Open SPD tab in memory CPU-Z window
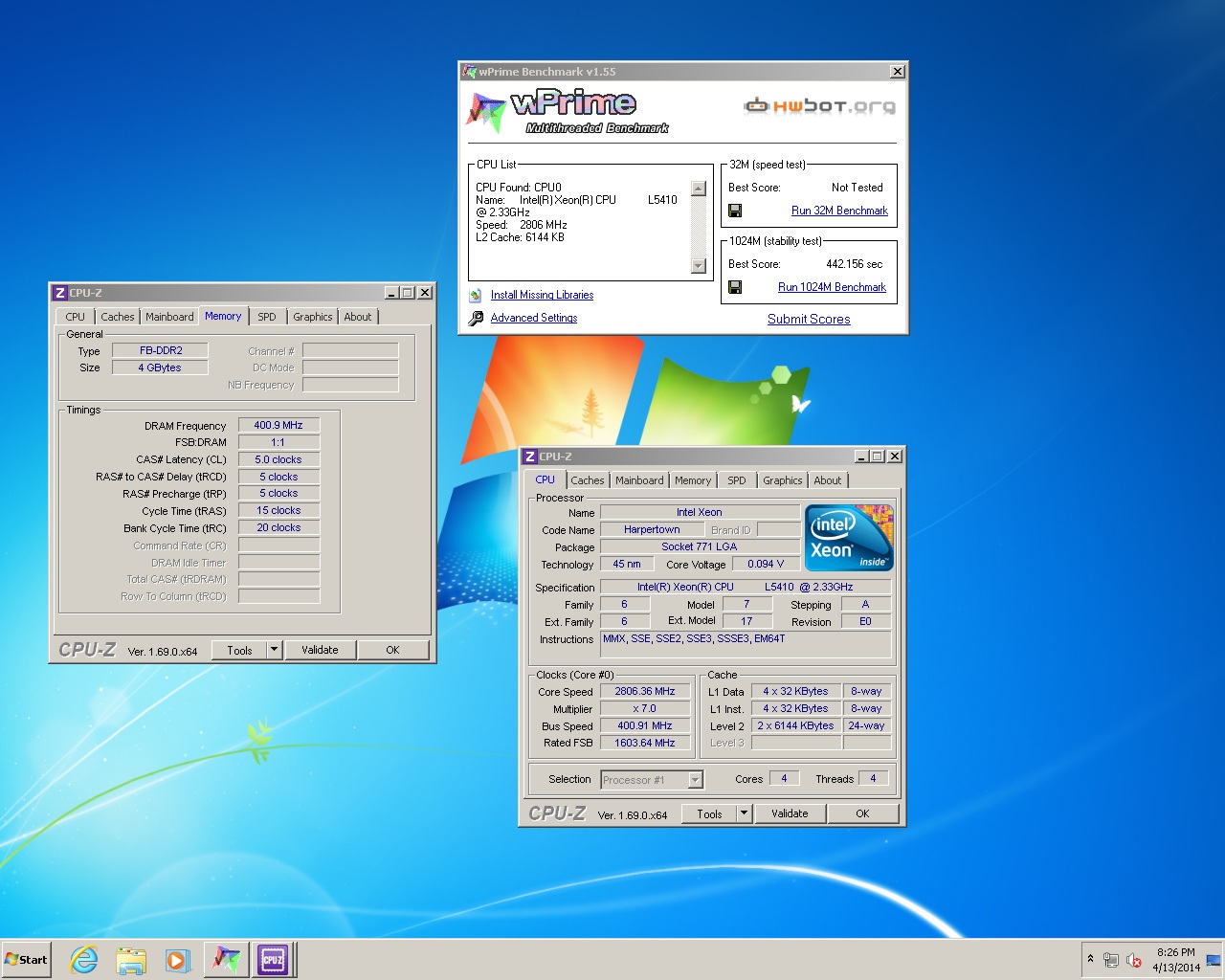 [x=267, y=317]
